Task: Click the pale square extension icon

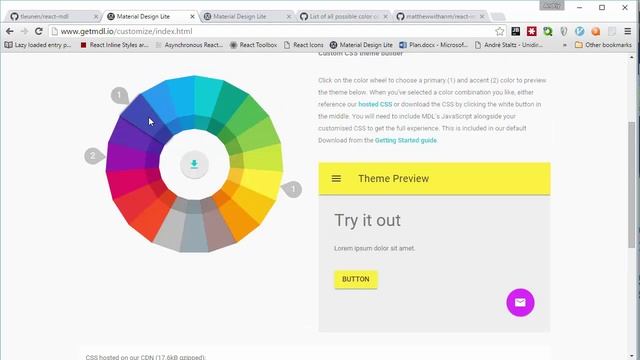Action: click(x=612, y=31)
